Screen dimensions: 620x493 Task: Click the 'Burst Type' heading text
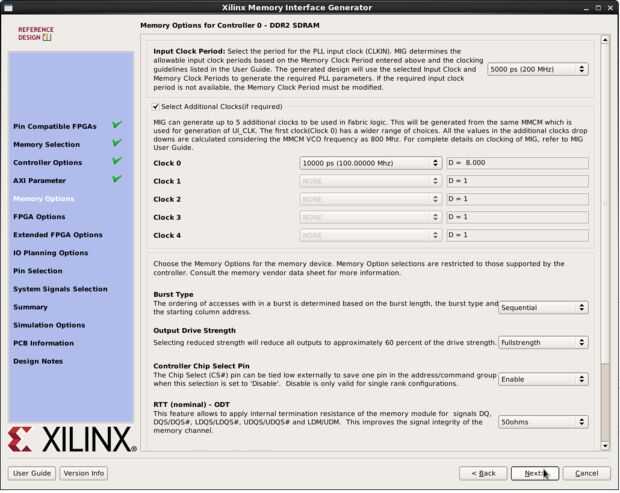(173, 295)
